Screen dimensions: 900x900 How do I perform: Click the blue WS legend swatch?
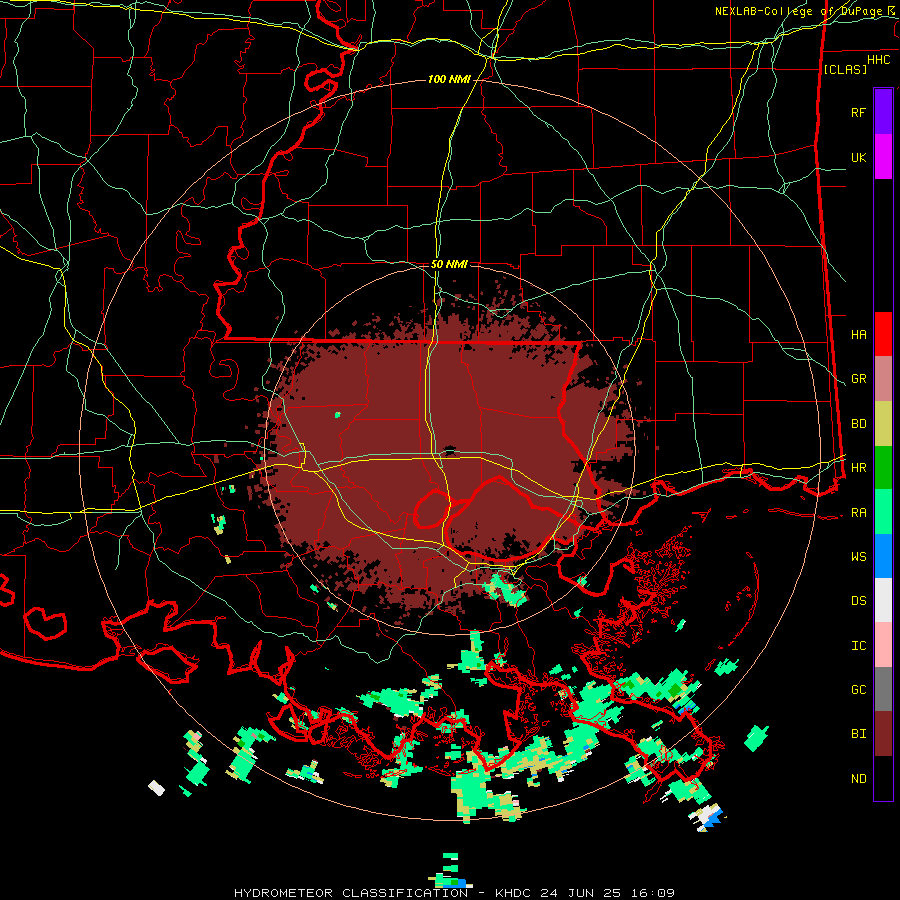click(x=883, y=556)
